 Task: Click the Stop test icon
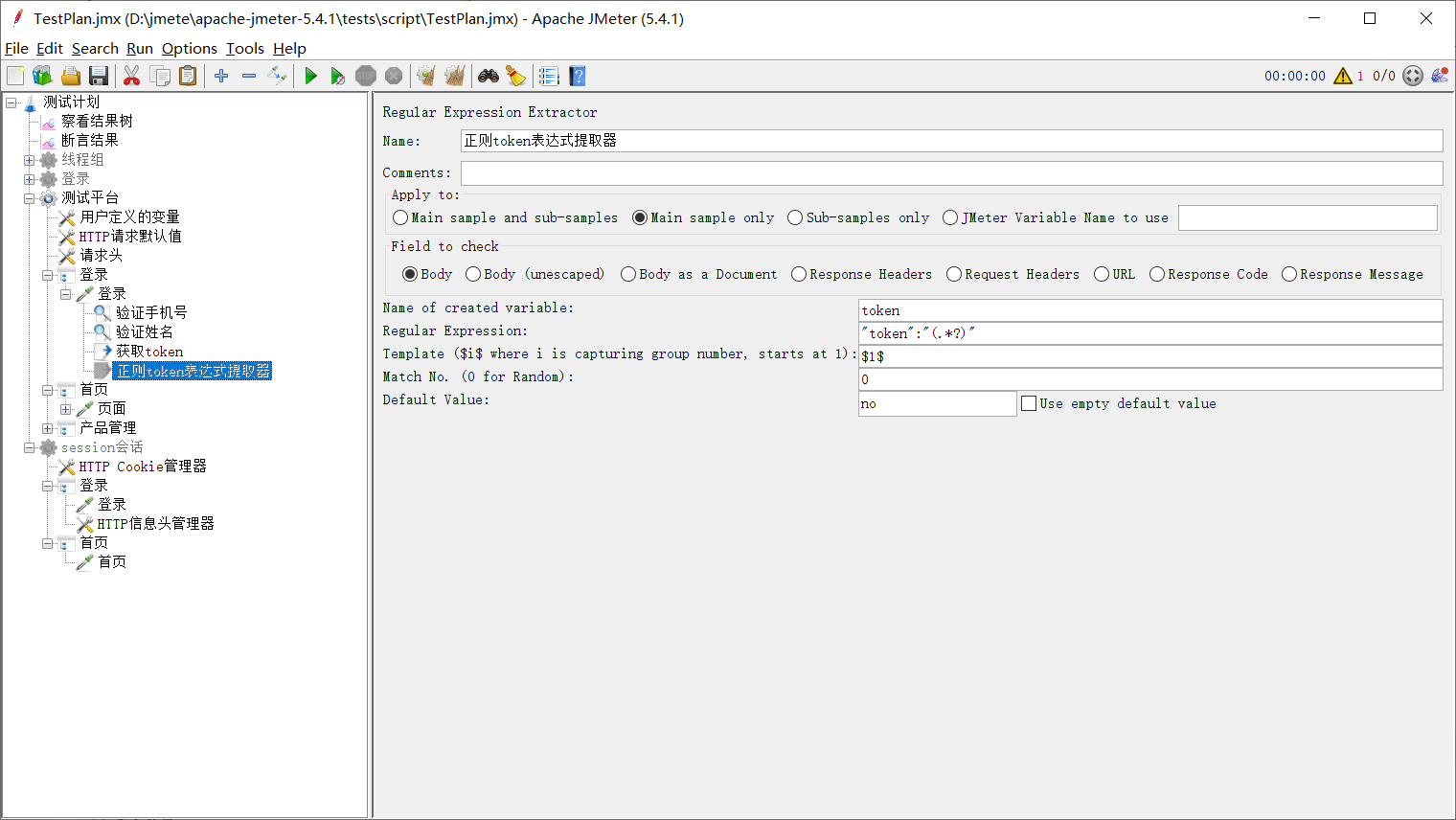coord(366,76)
